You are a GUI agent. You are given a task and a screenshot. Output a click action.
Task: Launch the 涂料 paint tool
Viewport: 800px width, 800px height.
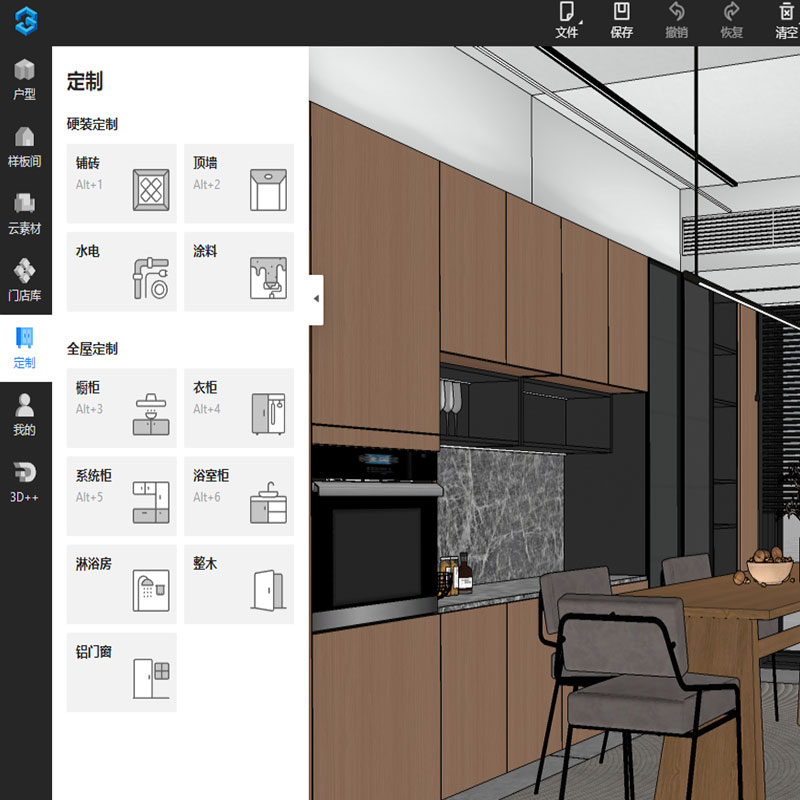pyautogui.click(x=239, y=271)
